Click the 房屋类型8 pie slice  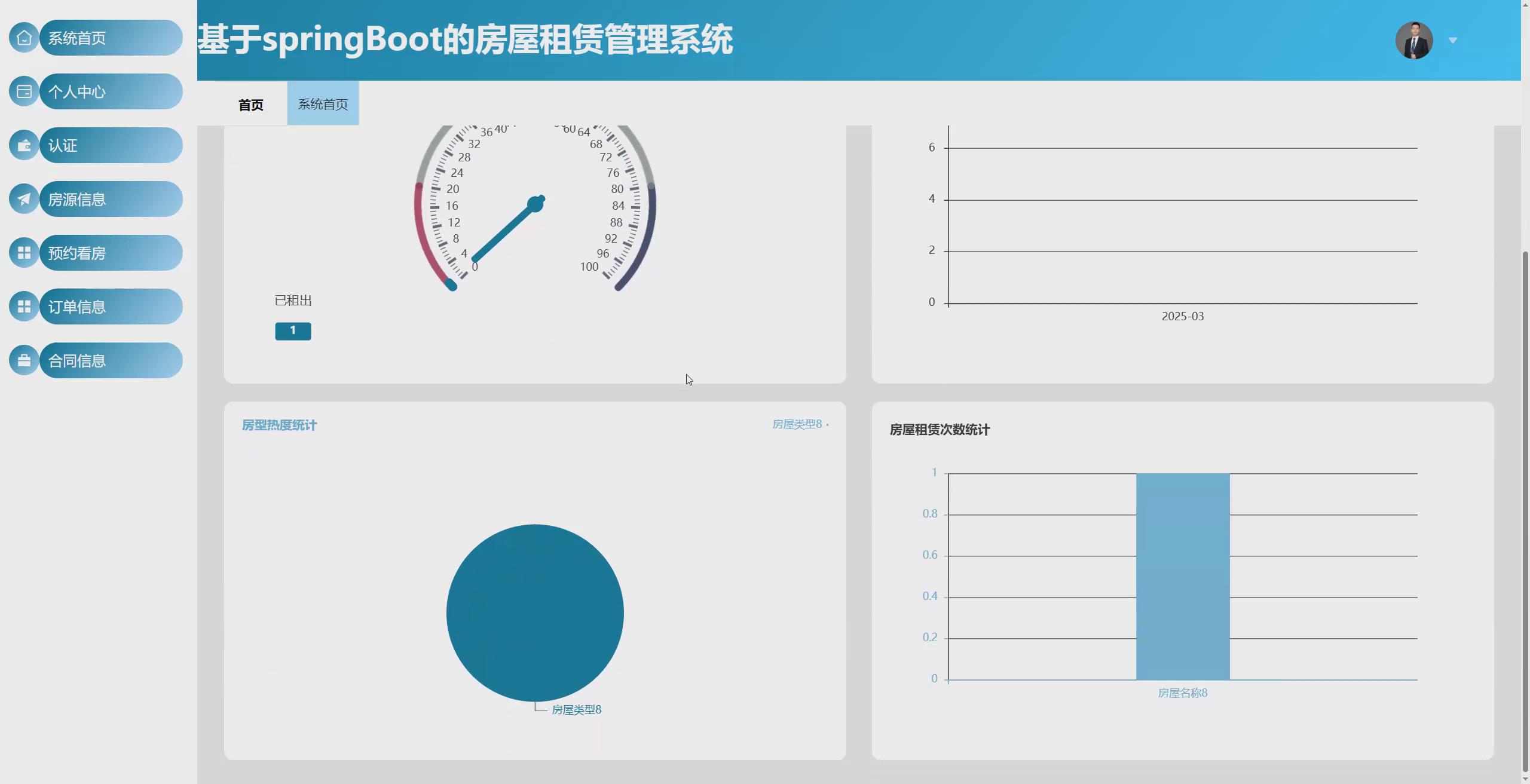point(535,612)
